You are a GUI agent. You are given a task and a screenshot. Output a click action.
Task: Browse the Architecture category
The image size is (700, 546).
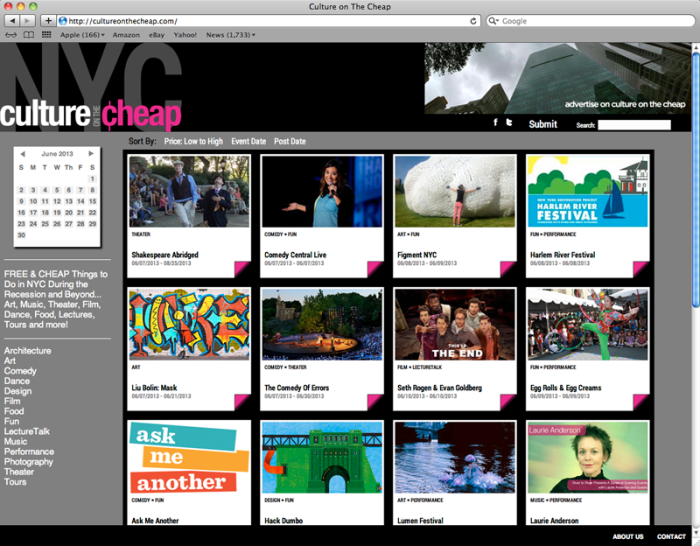pos(28,350)
